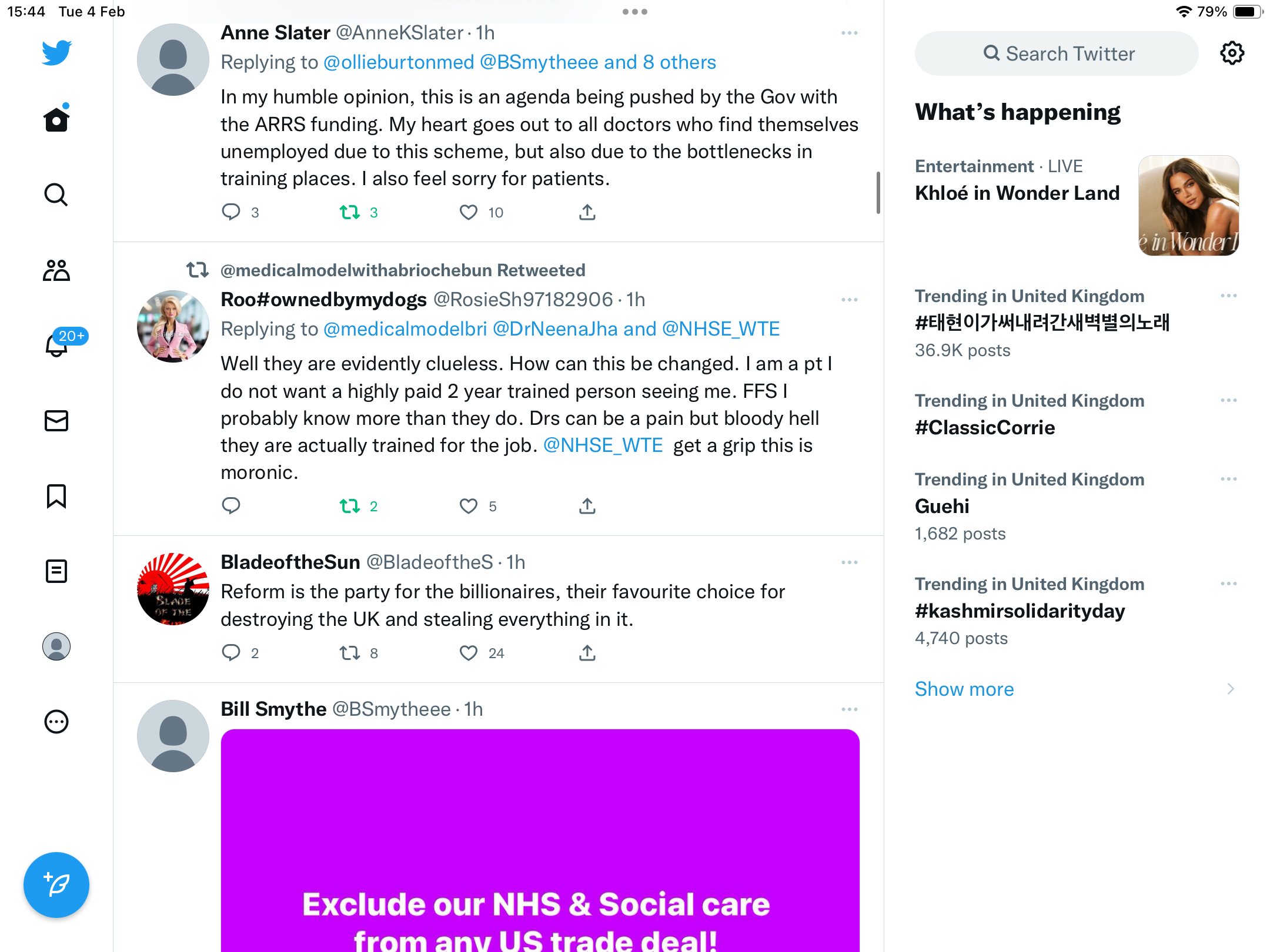Screen dimensions: 1270x952
Task: Like the BladeoftheSun Reform tweet
Action: [x=469, y=653]
